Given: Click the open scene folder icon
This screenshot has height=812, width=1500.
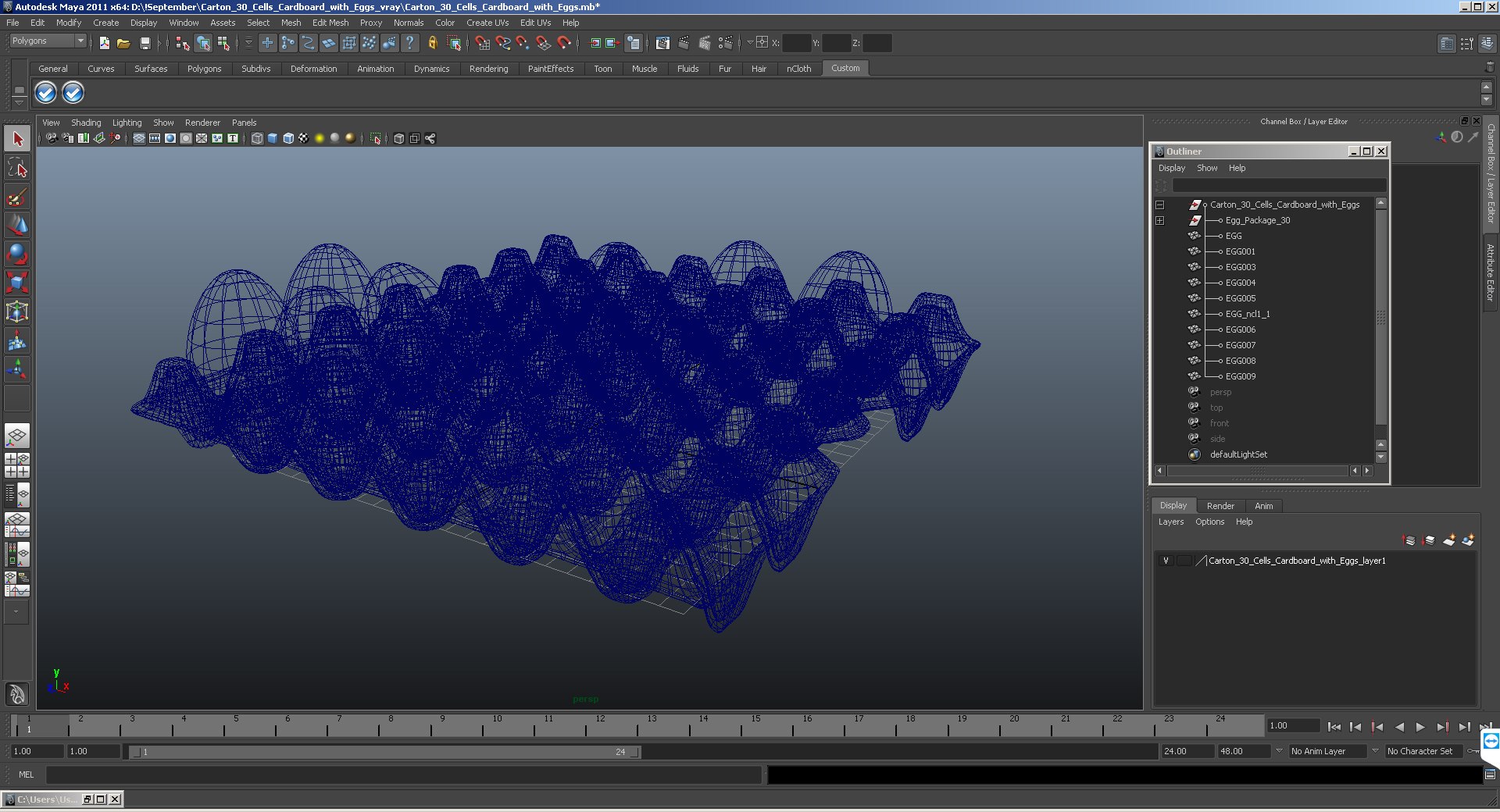Looking at the screenshot, I should coord(123,44).
